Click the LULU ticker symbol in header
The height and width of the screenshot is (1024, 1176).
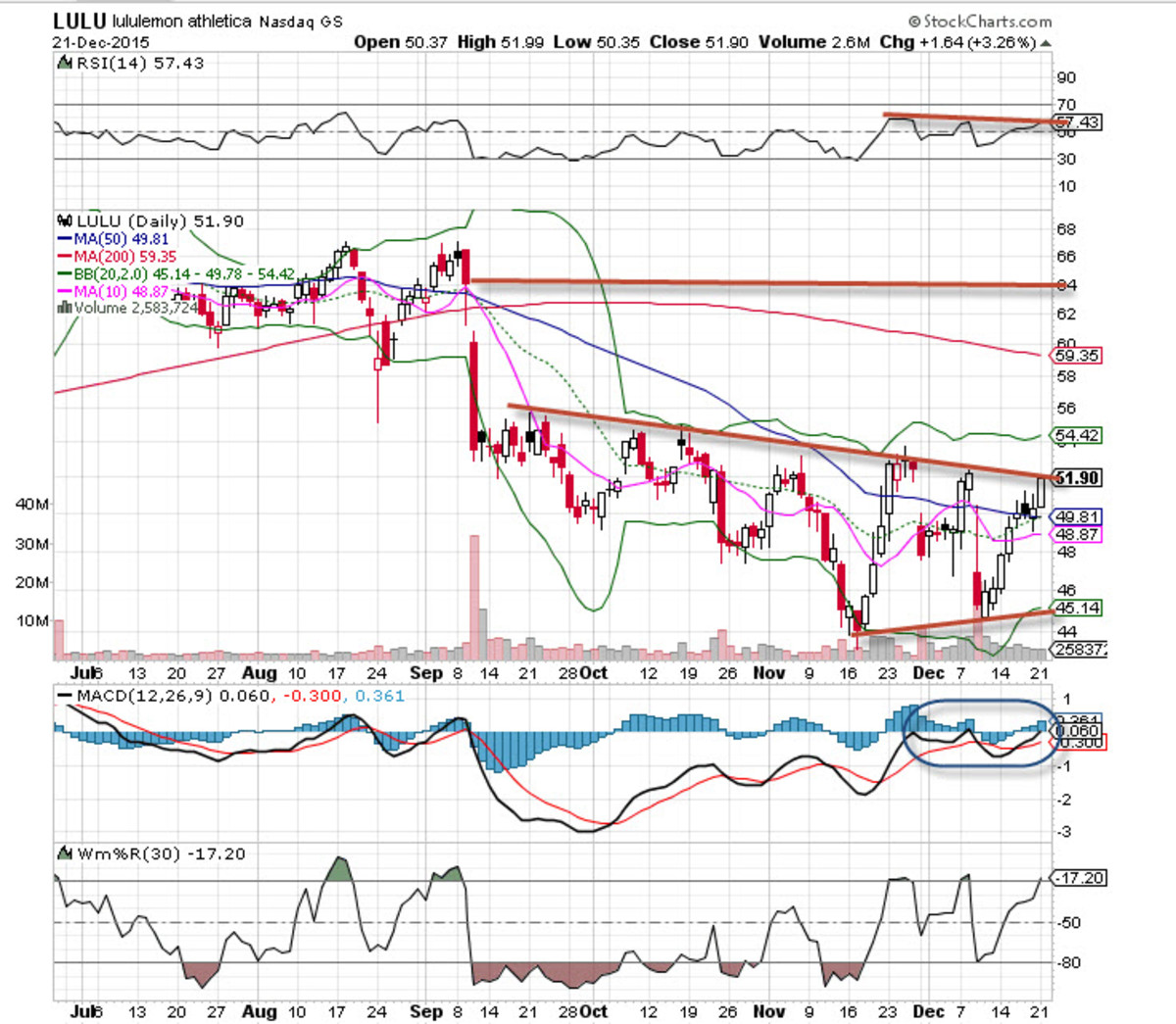(79, 21)
